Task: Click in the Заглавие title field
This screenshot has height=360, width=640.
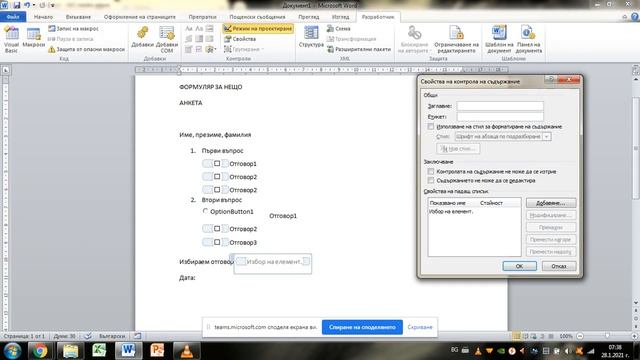Action: pos(500,106)
